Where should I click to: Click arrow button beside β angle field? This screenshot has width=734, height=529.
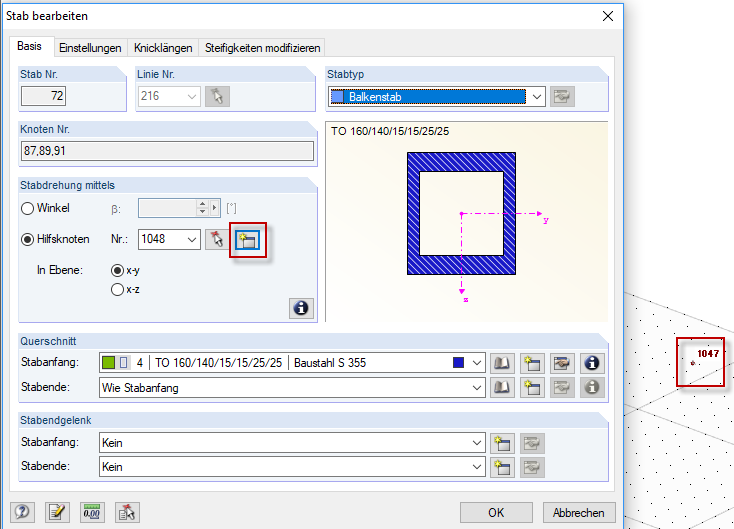tap(215, 208)
